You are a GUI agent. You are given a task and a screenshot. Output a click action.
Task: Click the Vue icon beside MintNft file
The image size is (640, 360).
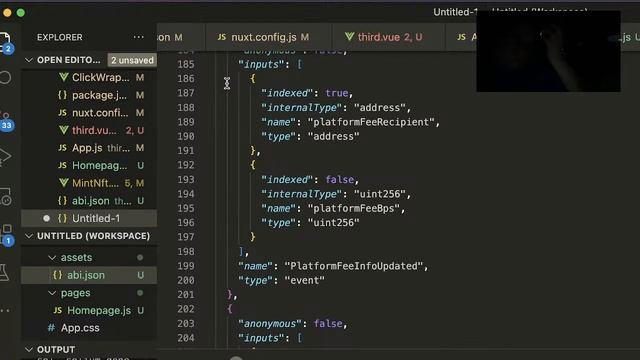[63, 183]
